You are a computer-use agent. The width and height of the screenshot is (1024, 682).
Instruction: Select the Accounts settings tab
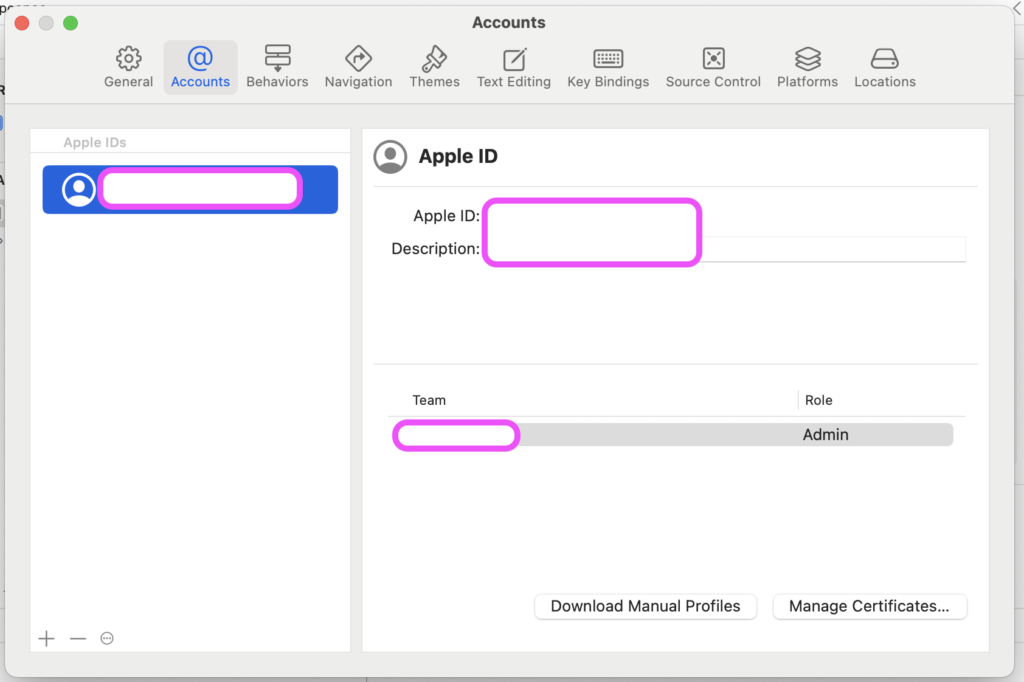point(200,67)
